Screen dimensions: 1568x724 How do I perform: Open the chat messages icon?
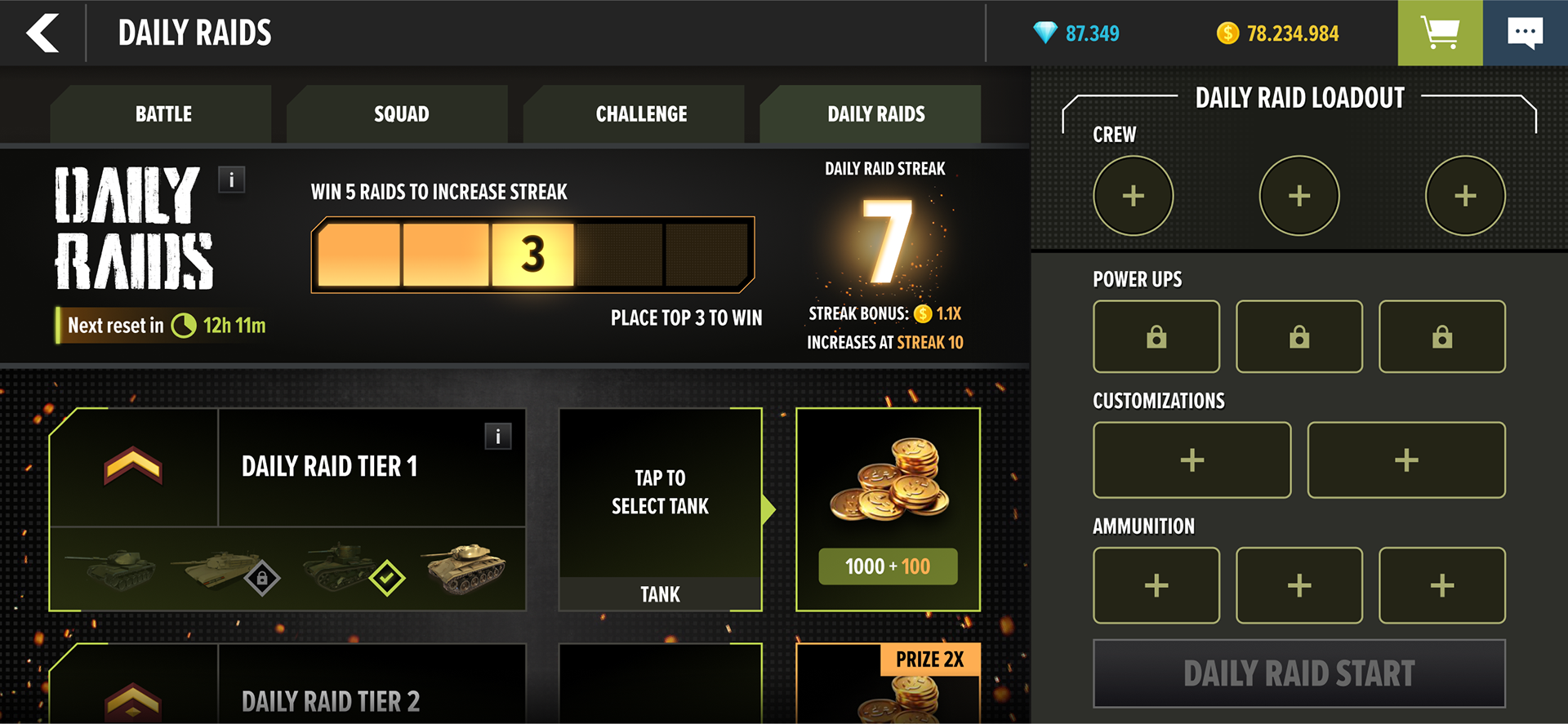tap(1525, 33)
